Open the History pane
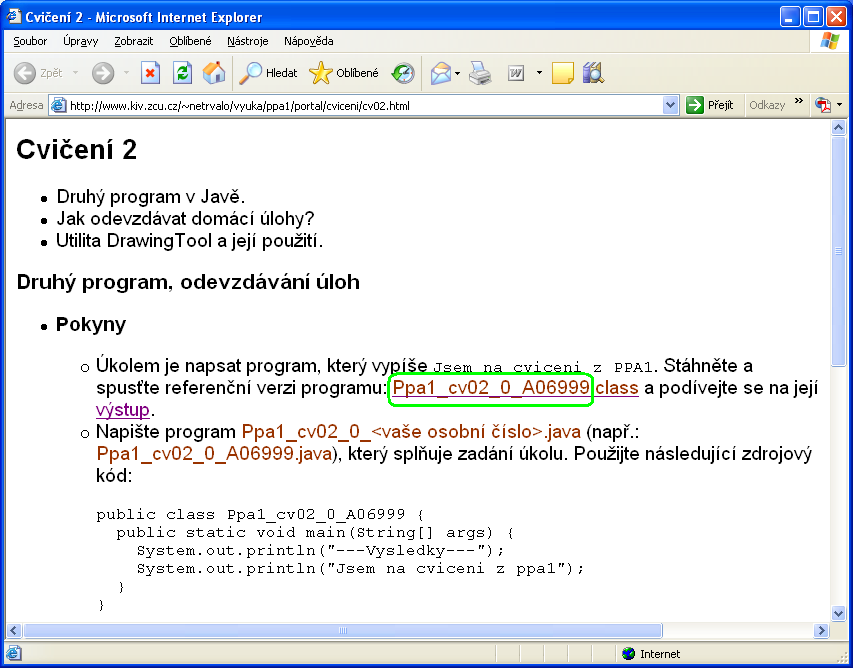 click(403, 73)
